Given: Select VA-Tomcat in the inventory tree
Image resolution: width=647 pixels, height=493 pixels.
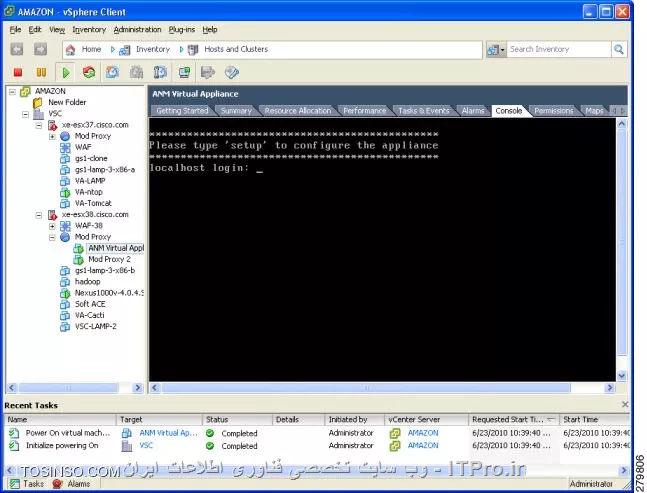Looking at the screenshot, I should click(x=93, y=203).
